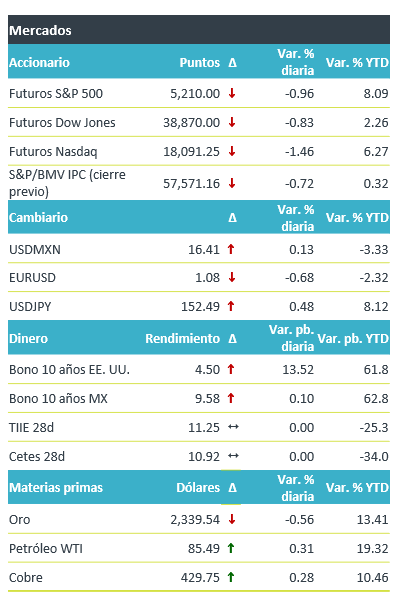Click the sideways arrow icon for Cetes 28d
Image resolution: width=397 pixels, height=595 pixels.
pyautogui.click(x=233, y=455)
